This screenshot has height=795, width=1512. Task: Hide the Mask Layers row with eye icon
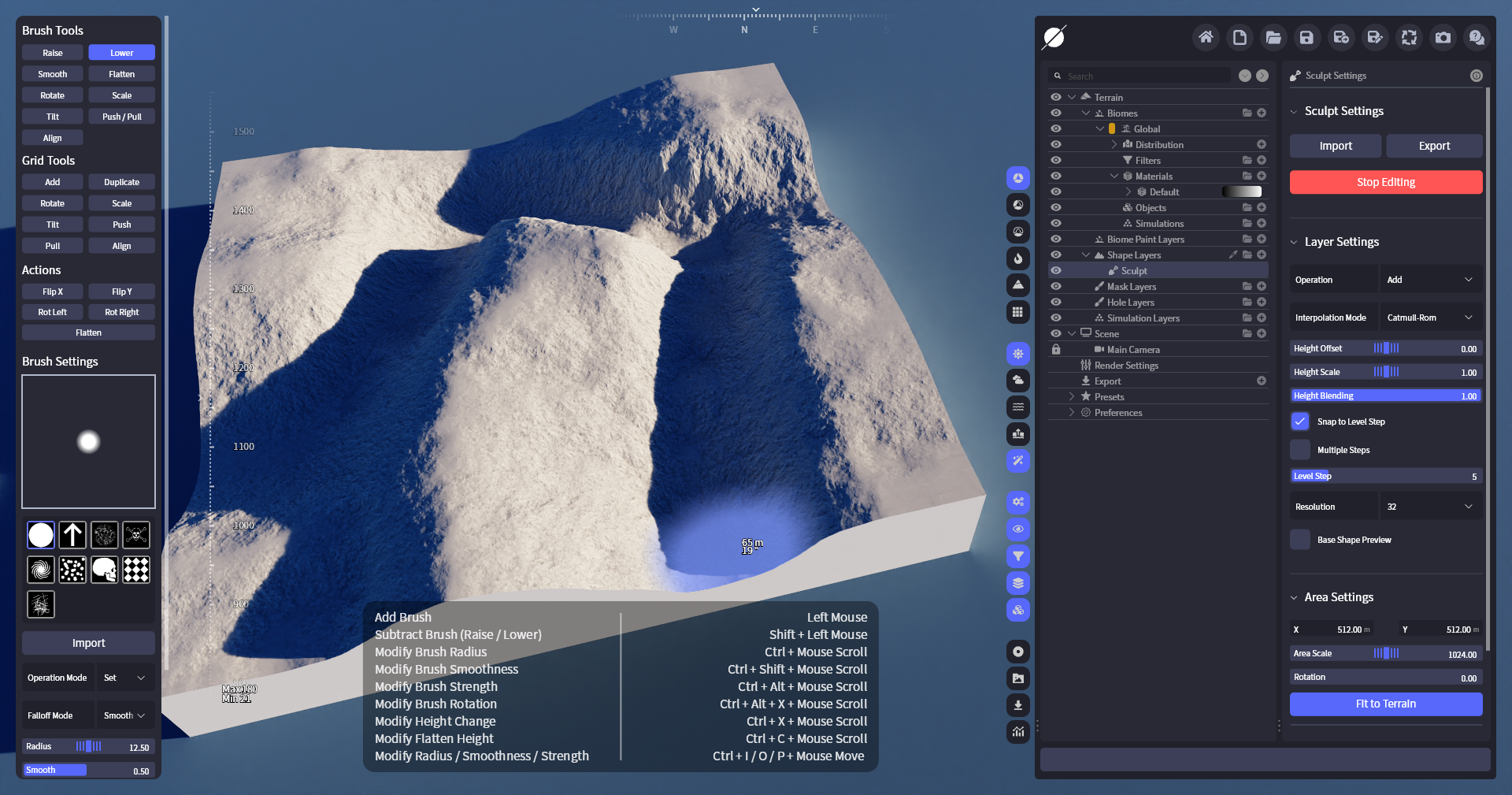pyautogui.click(x=1056, y=287)
